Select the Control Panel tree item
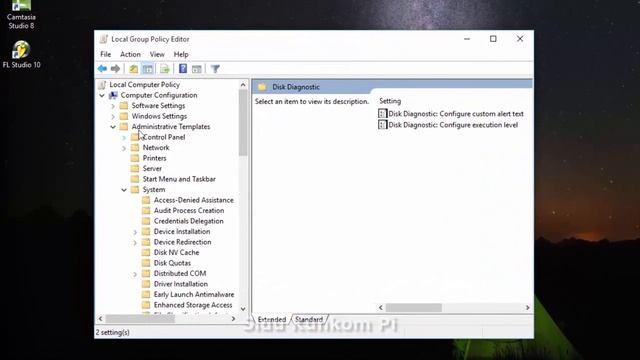Screen dimensions: 640x360 (164, 137)
